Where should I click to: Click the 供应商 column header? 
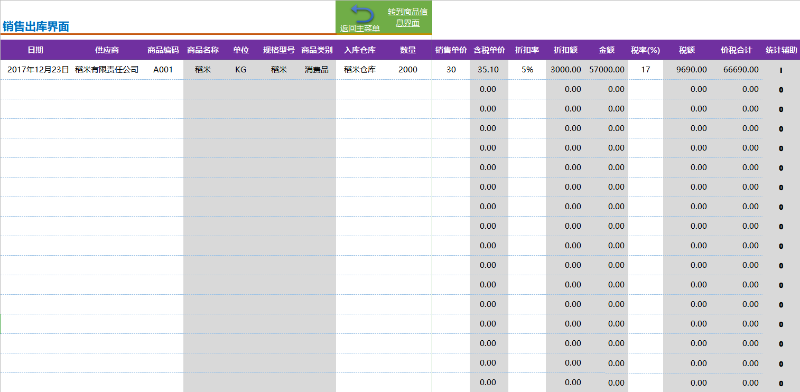[107, 50]
